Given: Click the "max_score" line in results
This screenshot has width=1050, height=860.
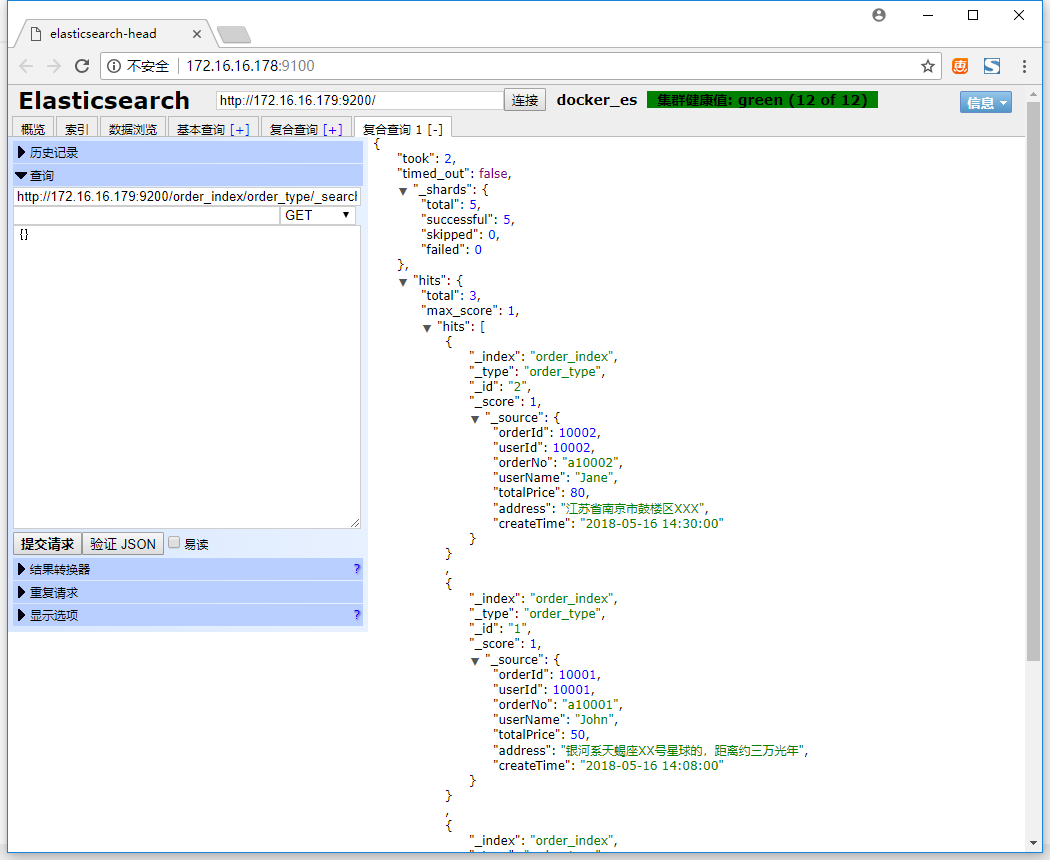Looking at the screenshot, I should point(469,311).
